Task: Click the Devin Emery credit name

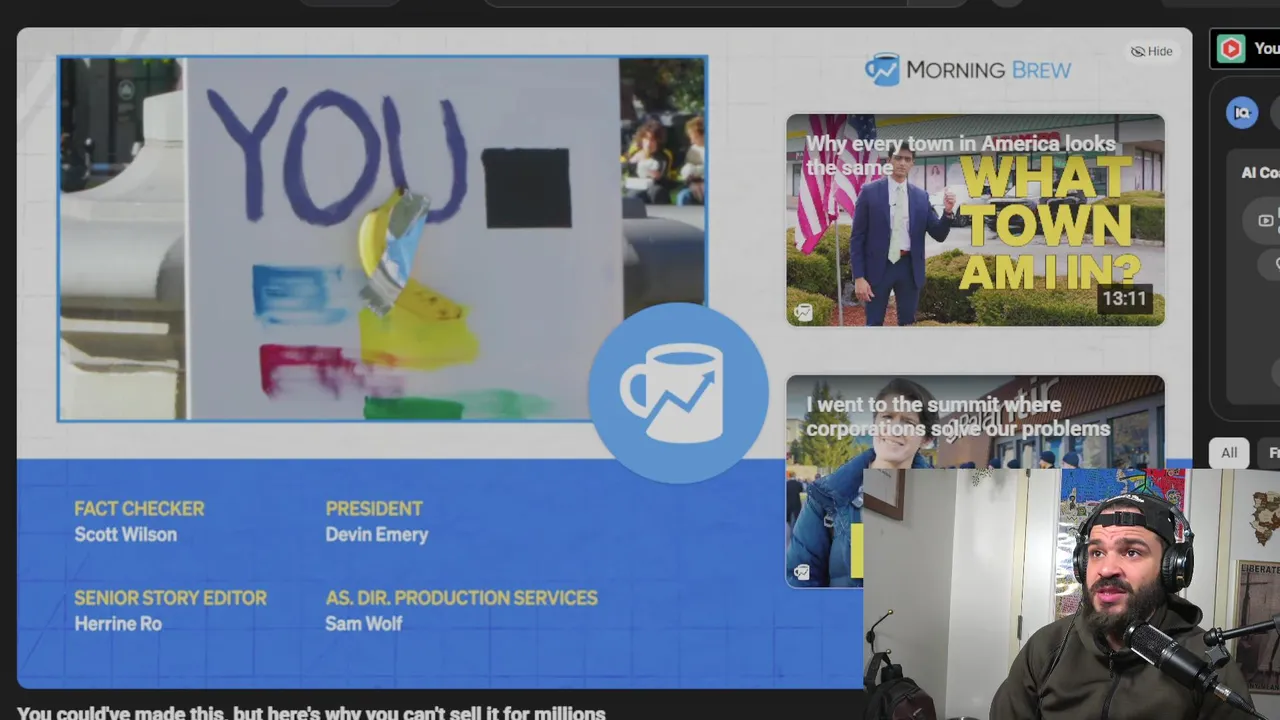Action: [x=376, y=535]
